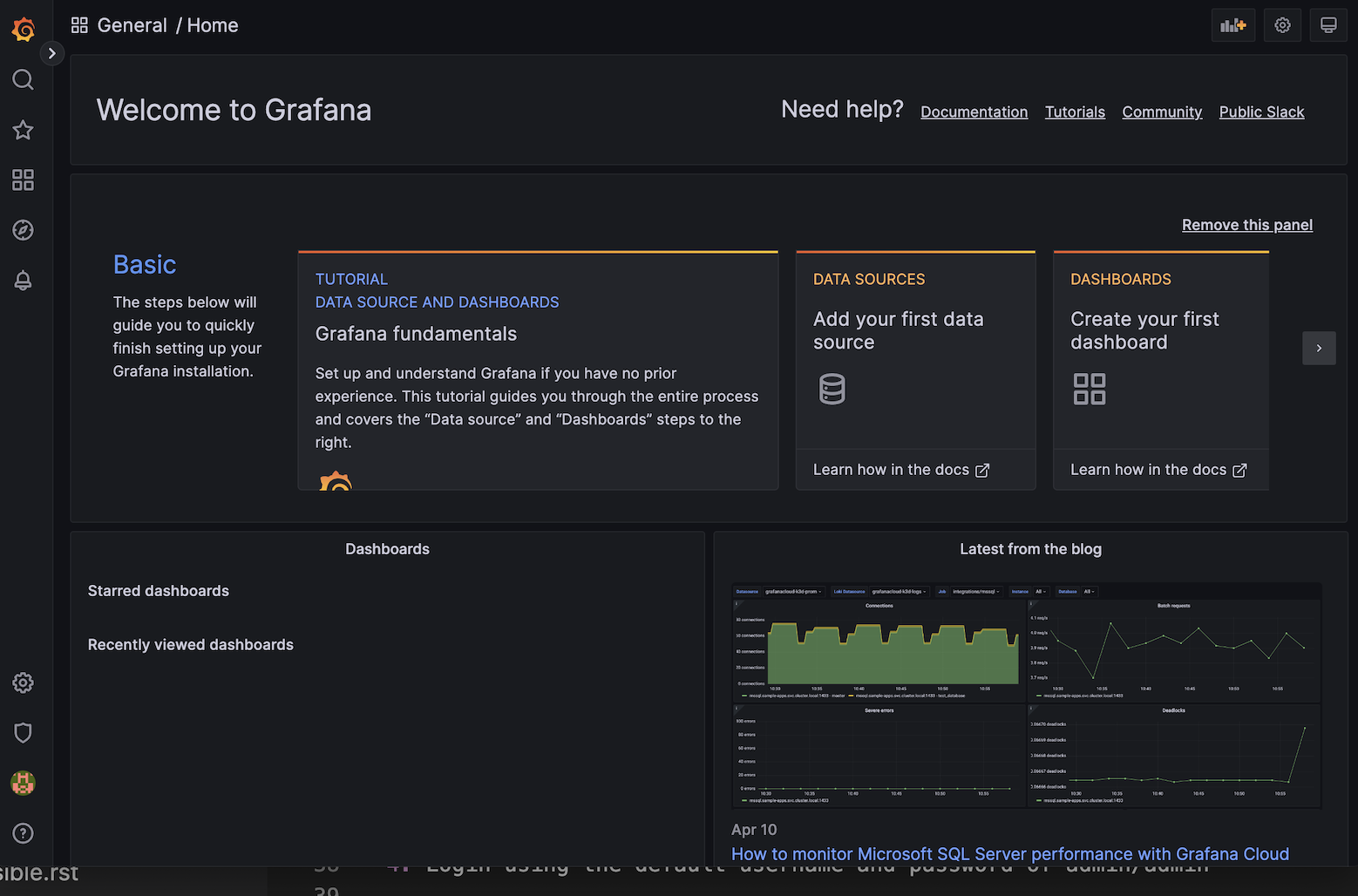The width and height of the screenshot is (1358, 896).
Task: Click the Dashboards panel title
Action: pyautogui.click(x=387, y=549)
